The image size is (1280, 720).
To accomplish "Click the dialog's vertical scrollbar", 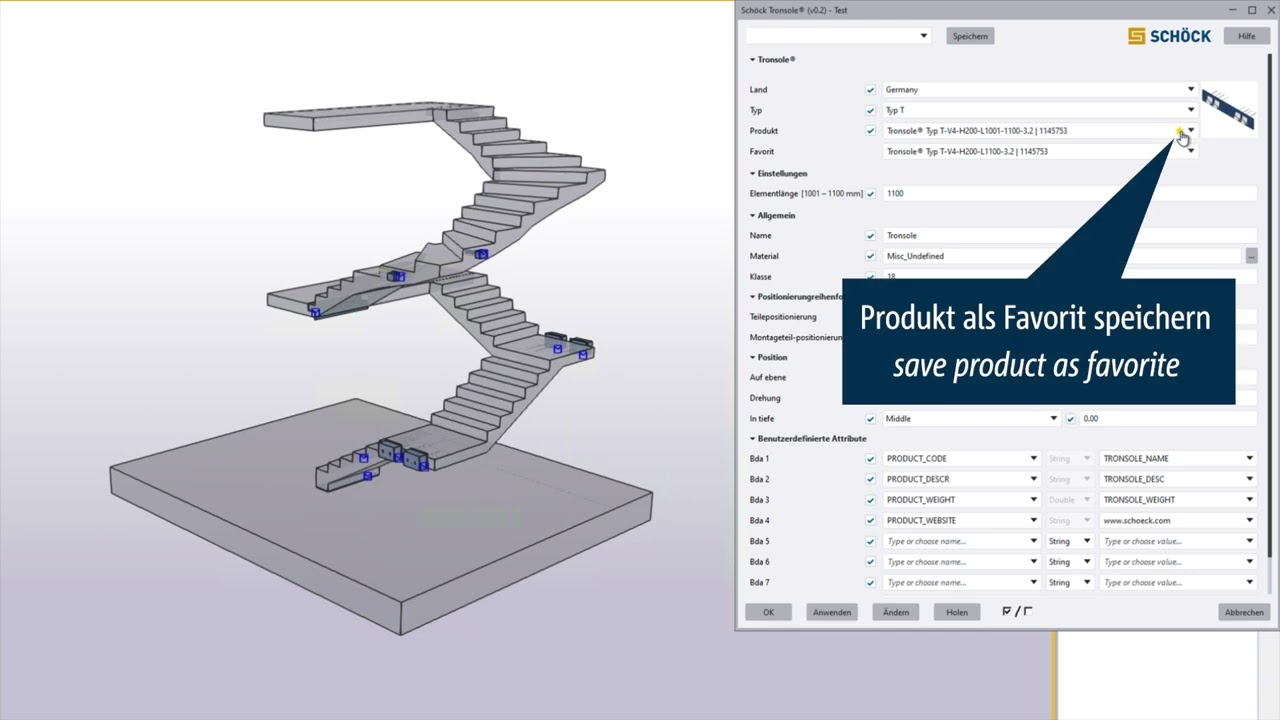I will tap(1271, 300).
